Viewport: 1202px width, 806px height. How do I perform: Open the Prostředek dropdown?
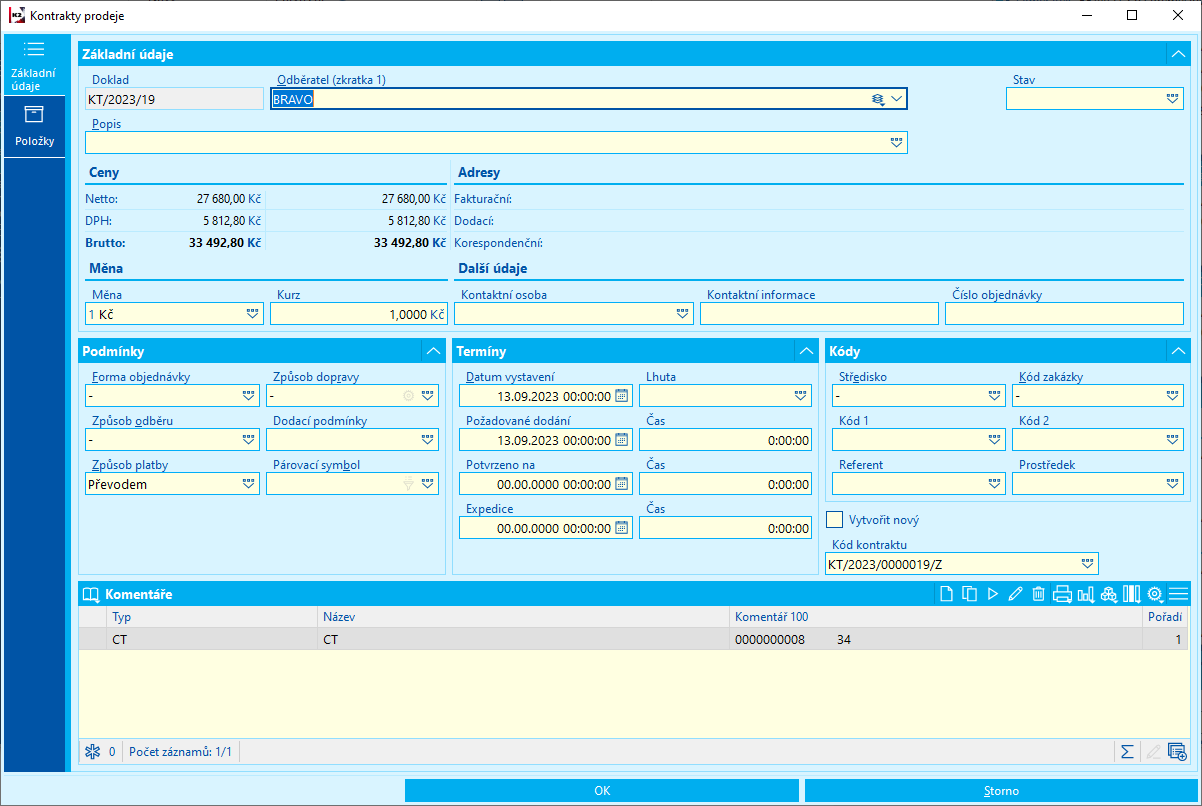coord(1173,484)
